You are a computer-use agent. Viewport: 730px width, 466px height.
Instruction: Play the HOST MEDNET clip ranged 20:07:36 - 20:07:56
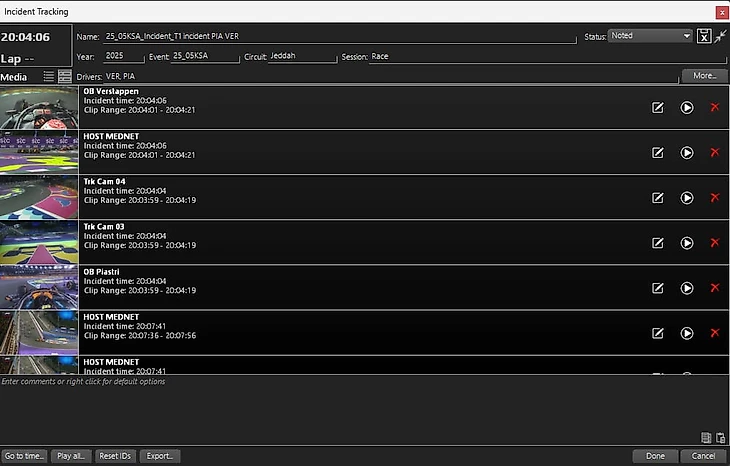pyautogui.click(x=687, y=333)
